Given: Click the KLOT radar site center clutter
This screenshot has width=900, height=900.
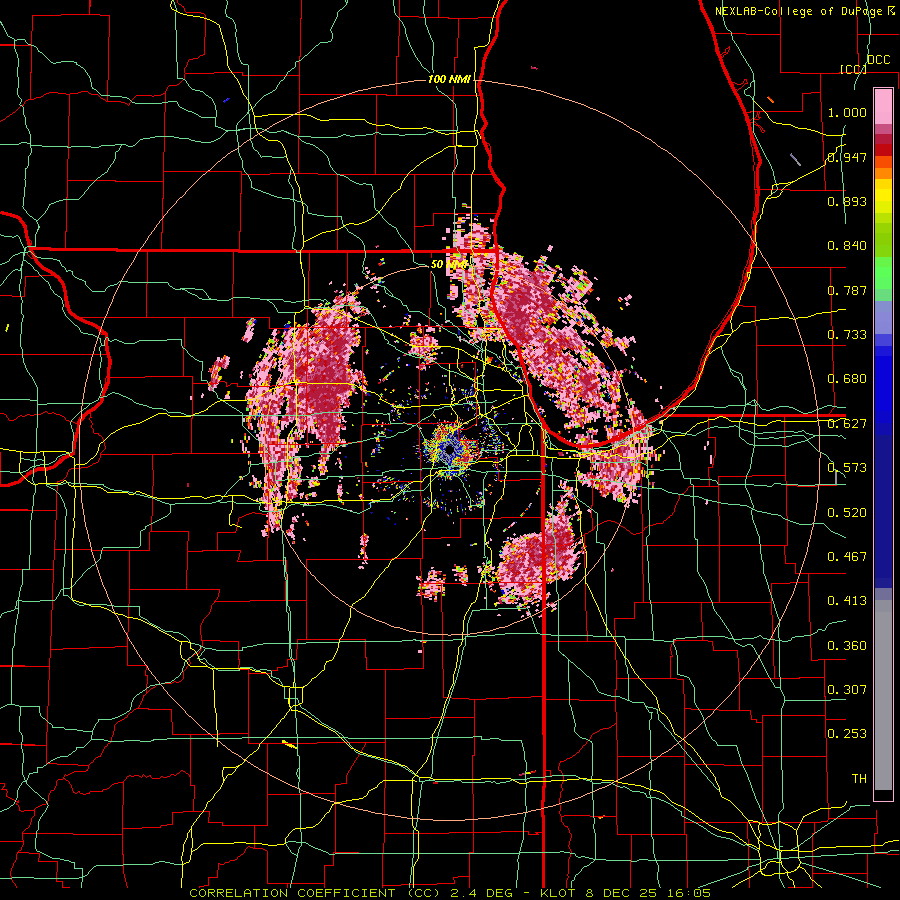Looking at the screenshot, I should 448,450.
